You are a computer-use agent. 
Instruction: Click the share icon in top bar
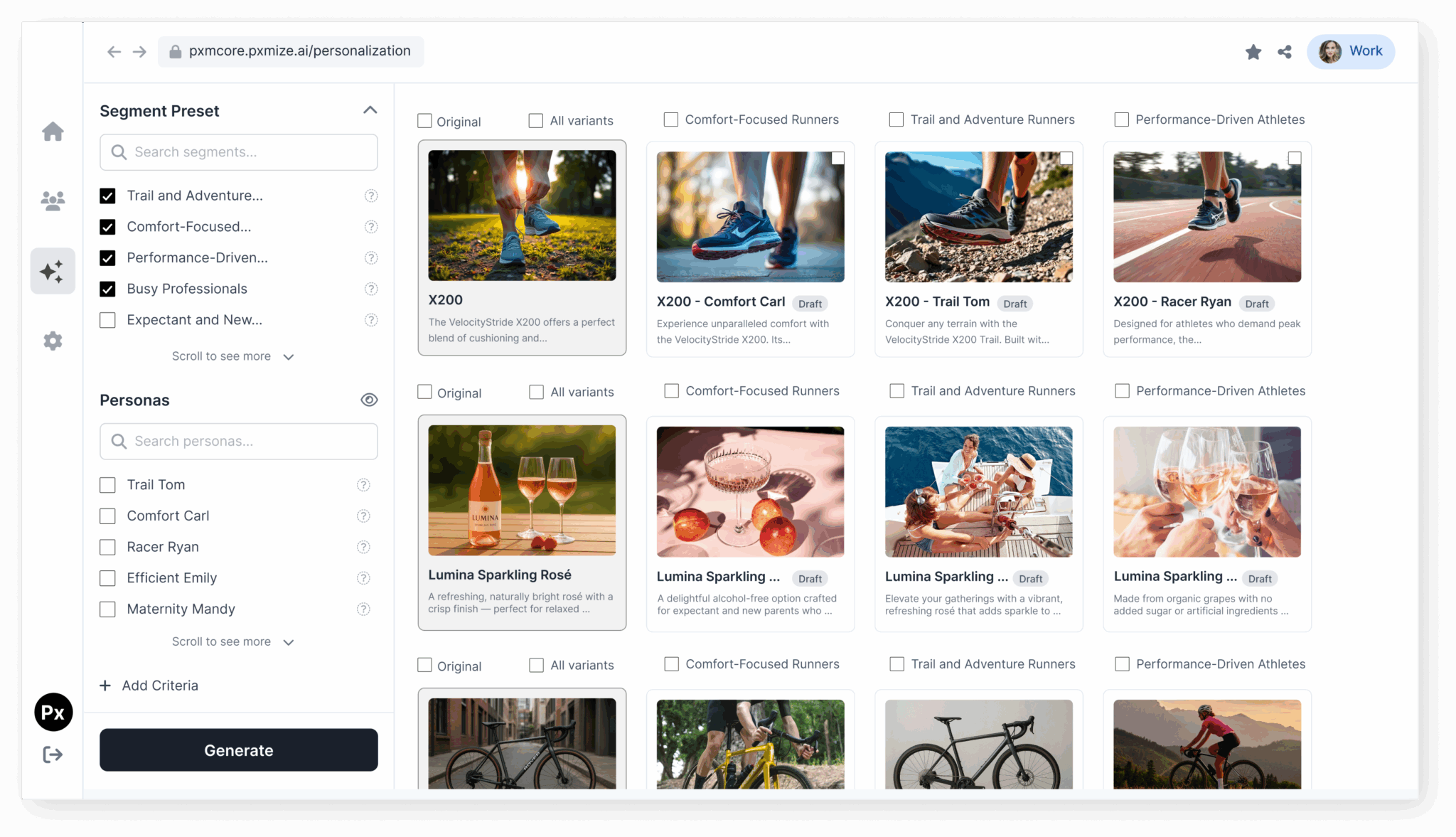(x=1285, y=51)
